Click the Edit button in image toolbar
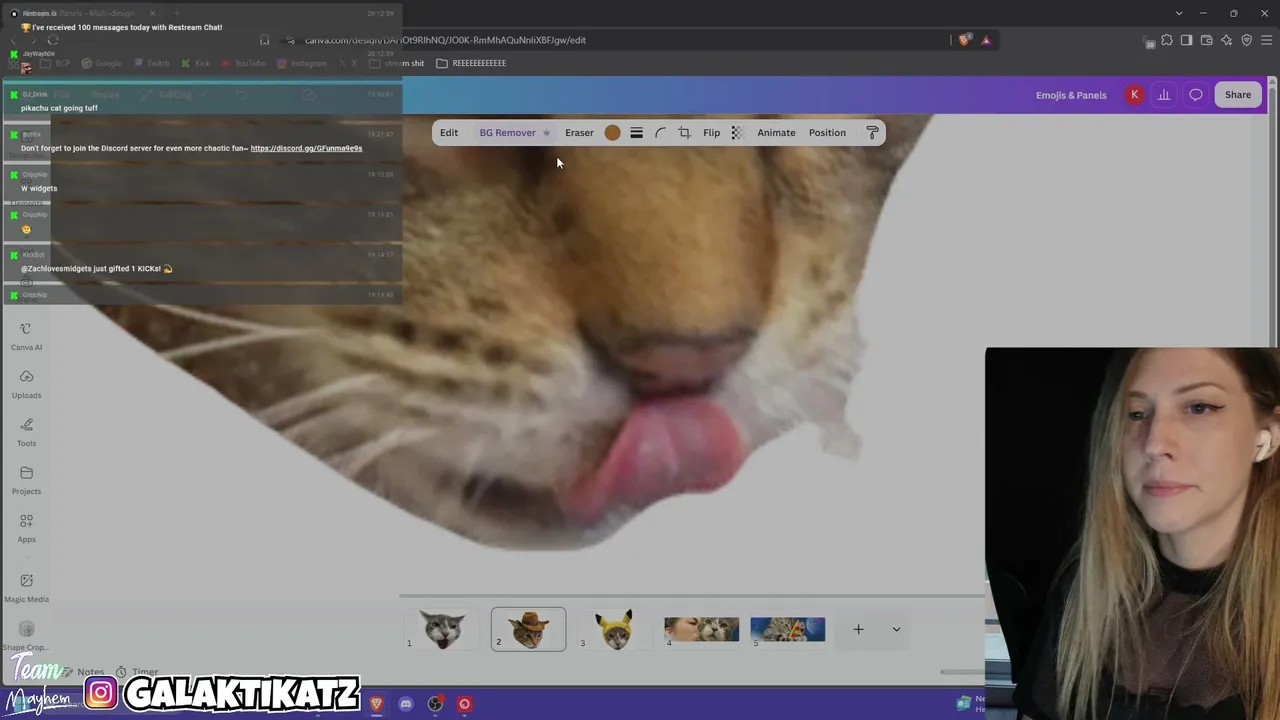Viewport: 1280px width, 720px height. coord(449,133)
